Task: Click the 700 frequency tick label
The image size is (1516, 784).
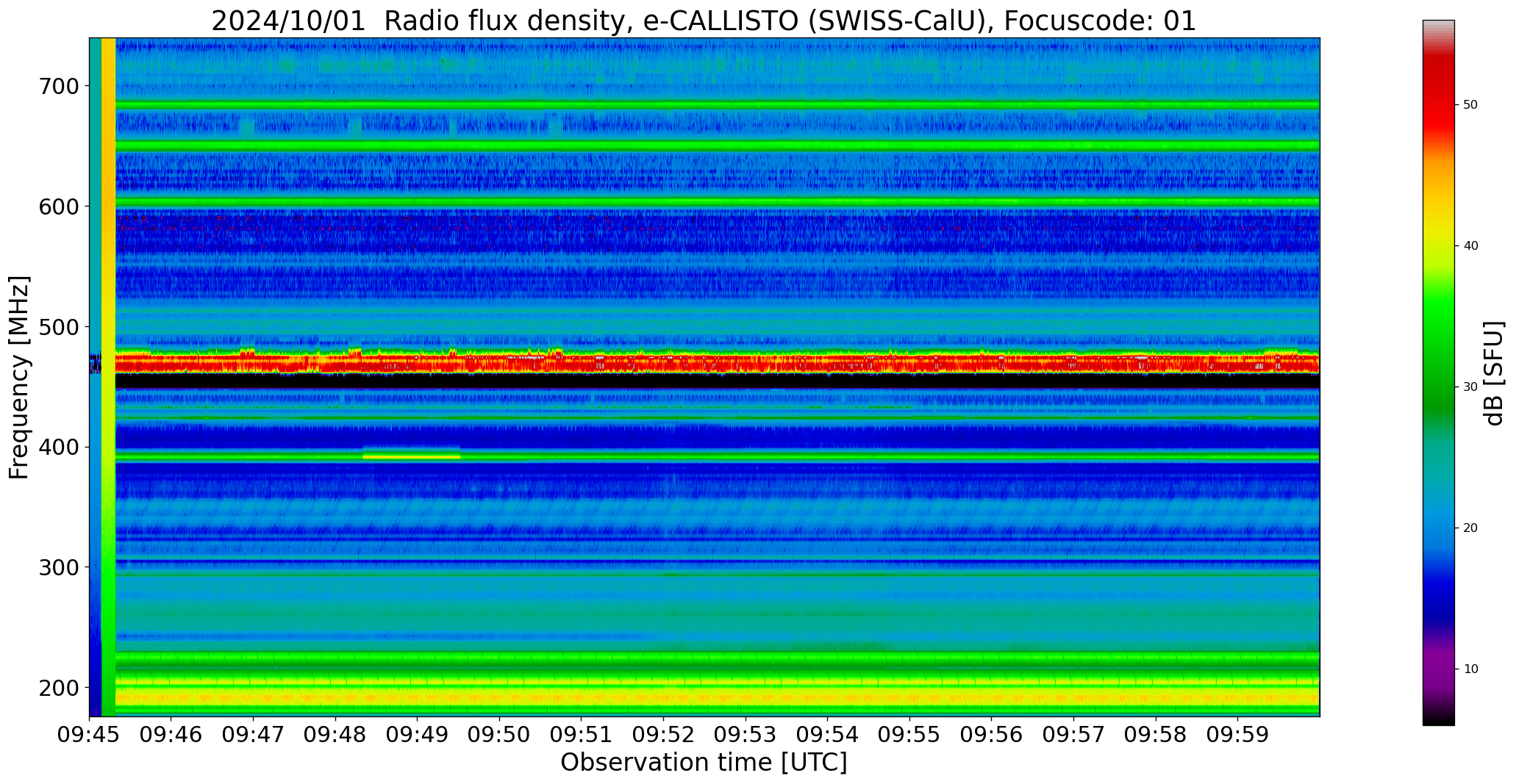Action: point(59,87)
